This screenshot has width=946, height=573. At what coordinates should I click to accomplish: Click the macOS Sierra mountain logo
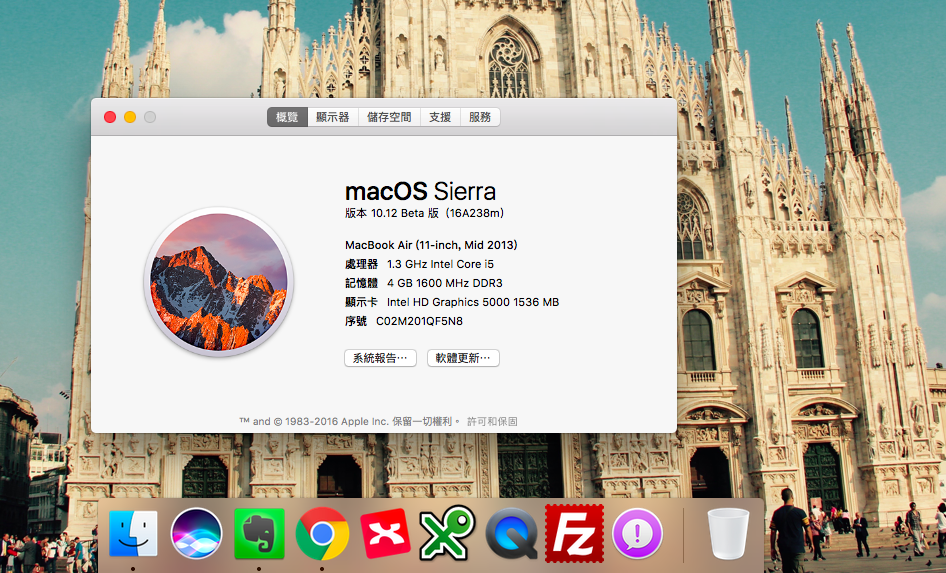(218, 282)
